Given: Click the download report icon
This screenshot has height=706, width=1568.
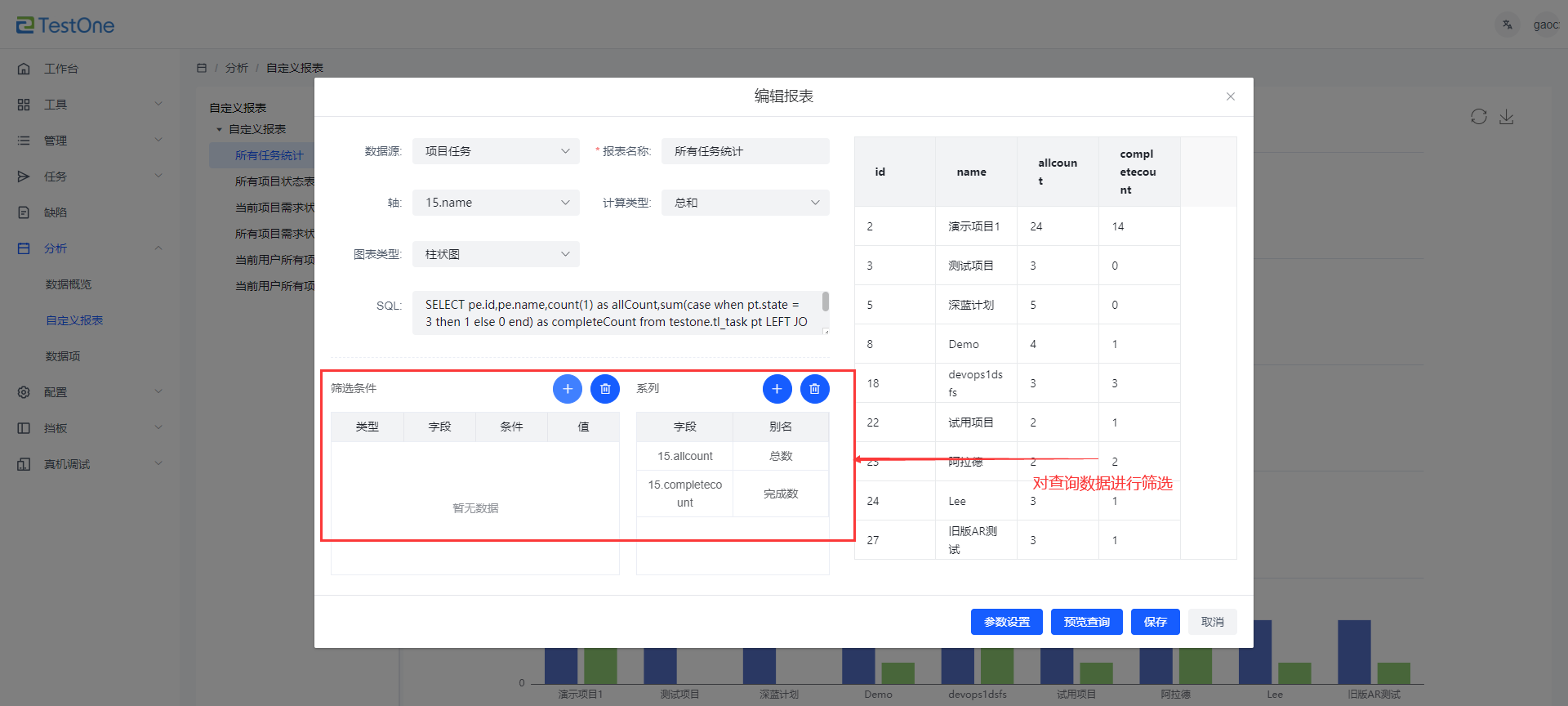Looking at the screenshot, I should pos(1506,117).
